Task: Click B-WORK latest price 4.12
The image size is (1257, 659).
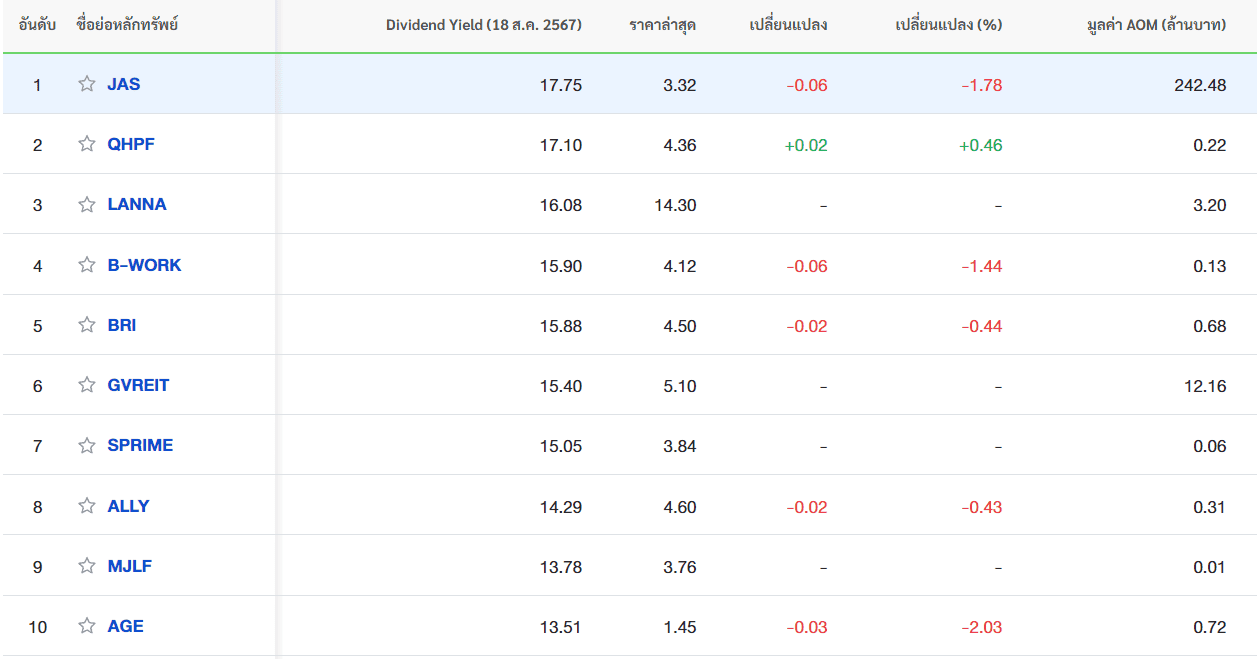Action: [x=680, y=266]
